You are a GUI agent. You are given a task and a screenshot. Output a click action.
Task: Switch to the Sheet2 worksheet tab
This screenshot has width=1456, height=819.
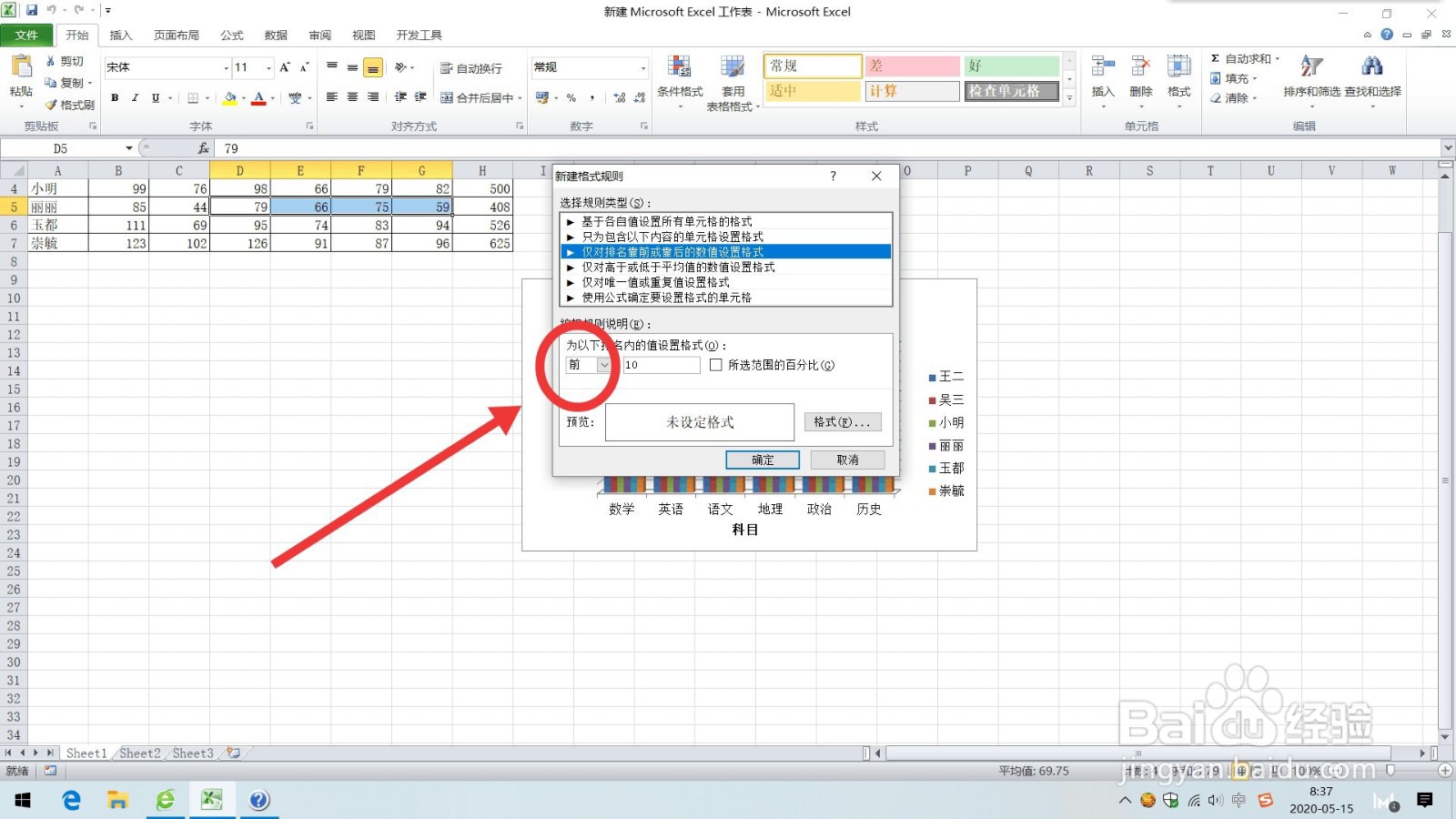pos(139,753)
